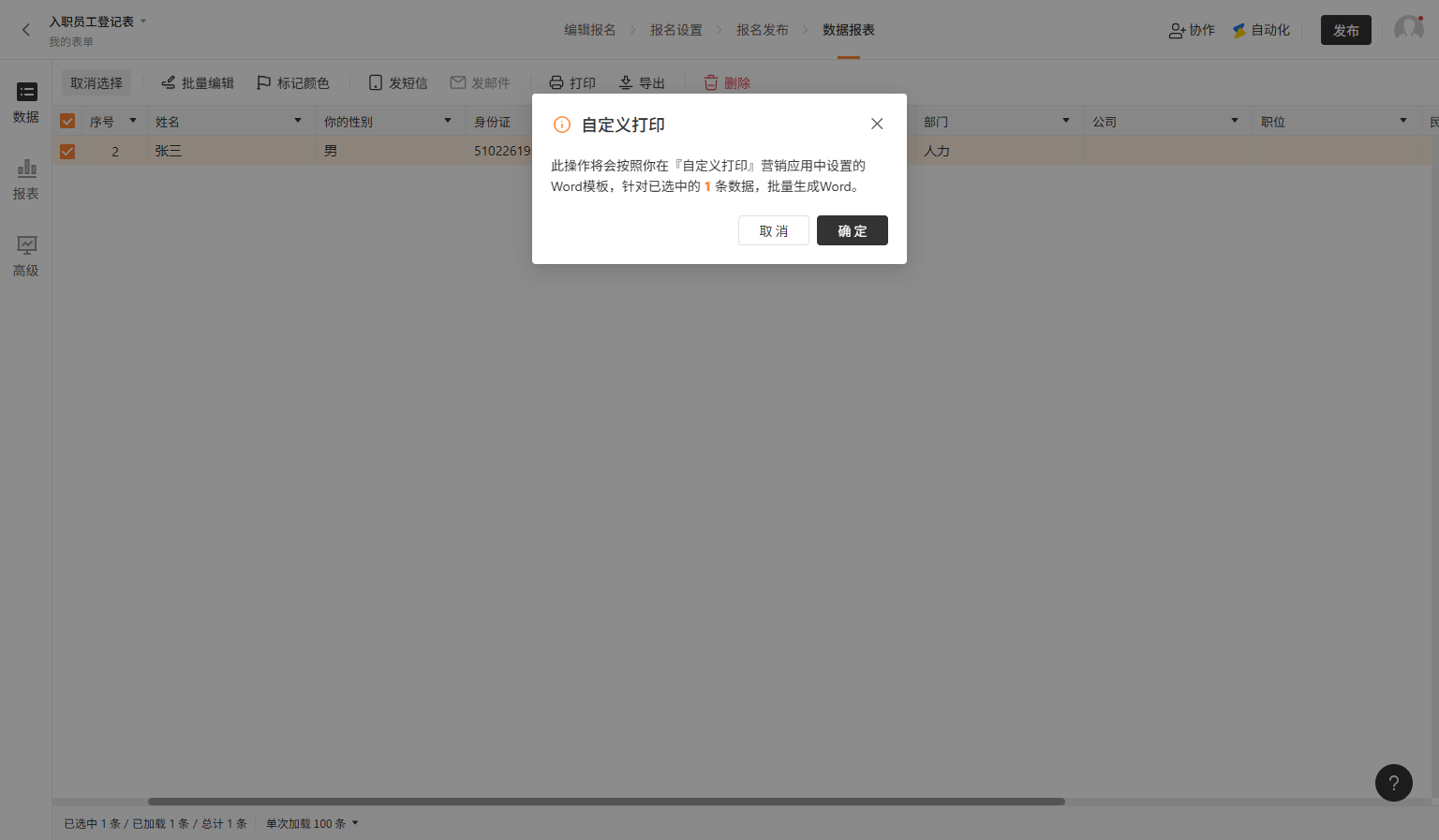The image size is (1439, 840).
Task: Click the 取消 button in dialog
Action: coord(773,230)
